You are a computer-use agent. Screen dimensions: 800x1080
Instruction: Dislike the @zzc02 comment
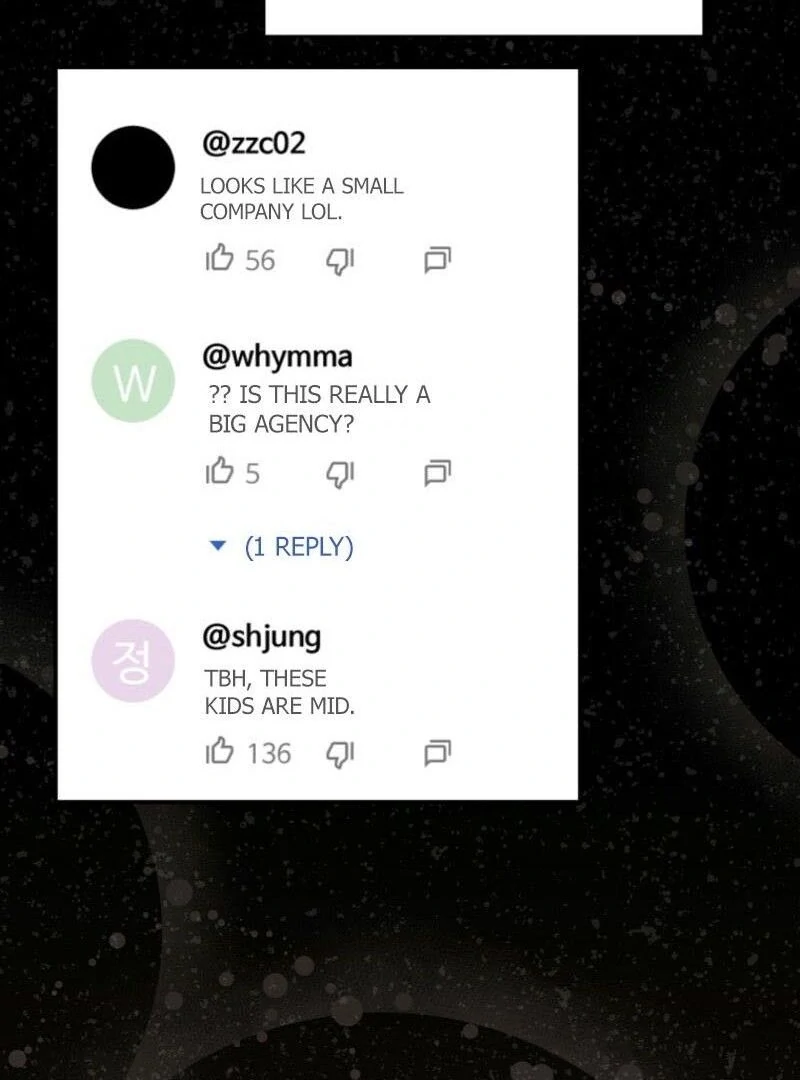coord(340,261)
